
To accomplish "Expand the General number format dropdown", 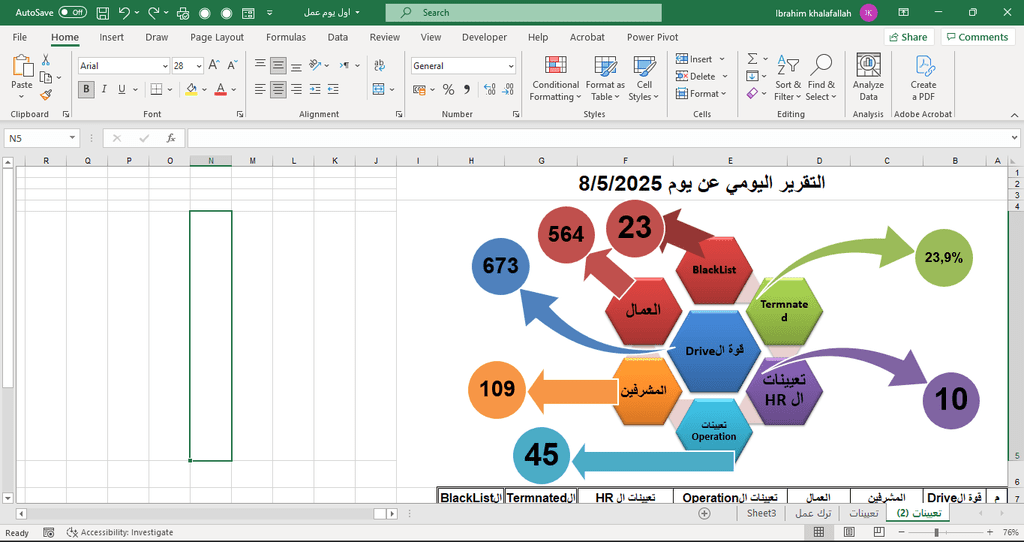I will tap(510, 66).
